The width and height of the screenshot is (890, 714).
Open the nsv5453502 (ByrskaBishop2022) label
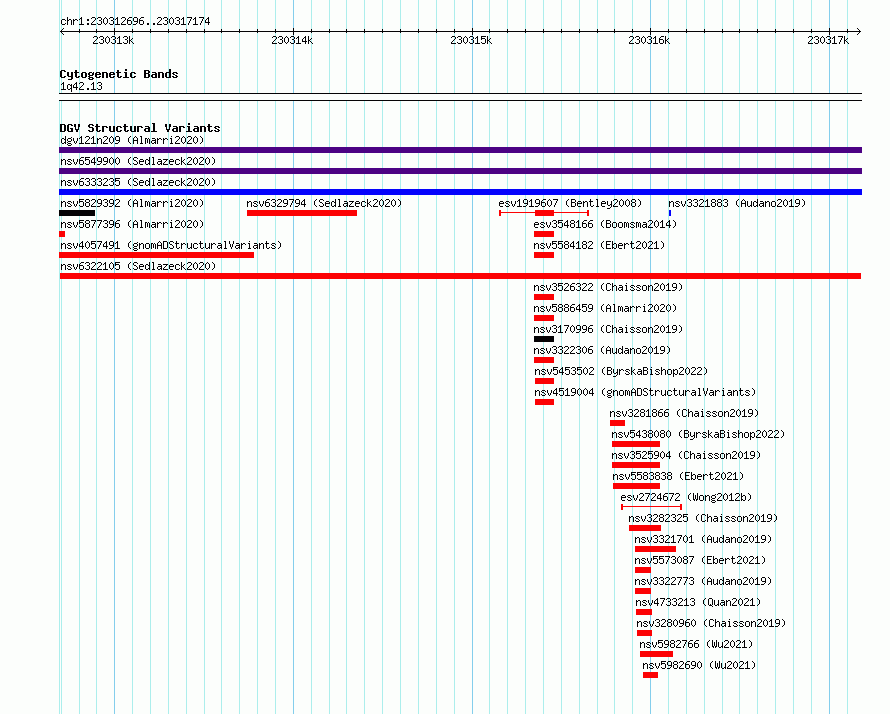click(621, 371)
